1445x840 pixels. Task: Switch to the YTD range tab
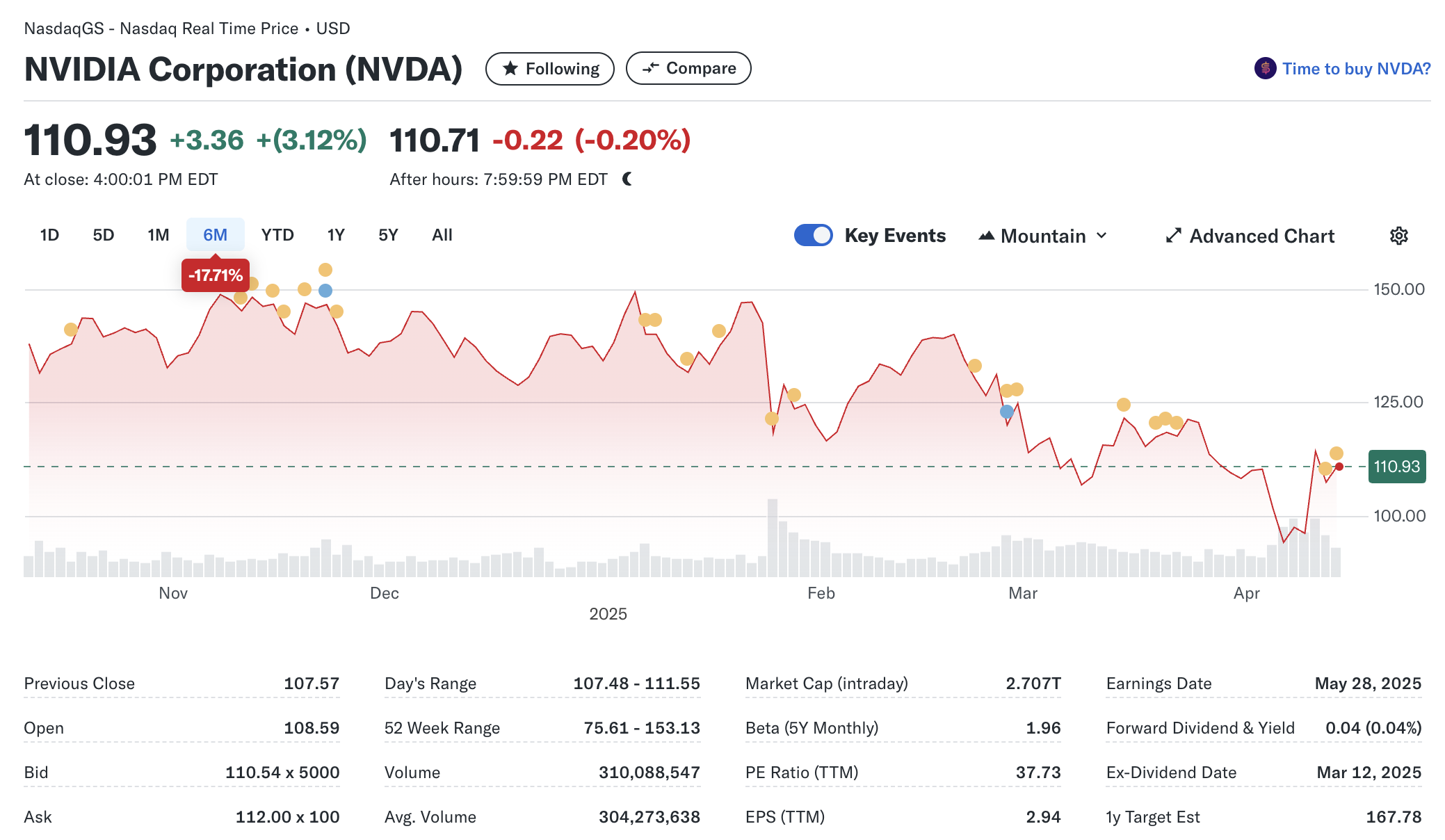277,235
